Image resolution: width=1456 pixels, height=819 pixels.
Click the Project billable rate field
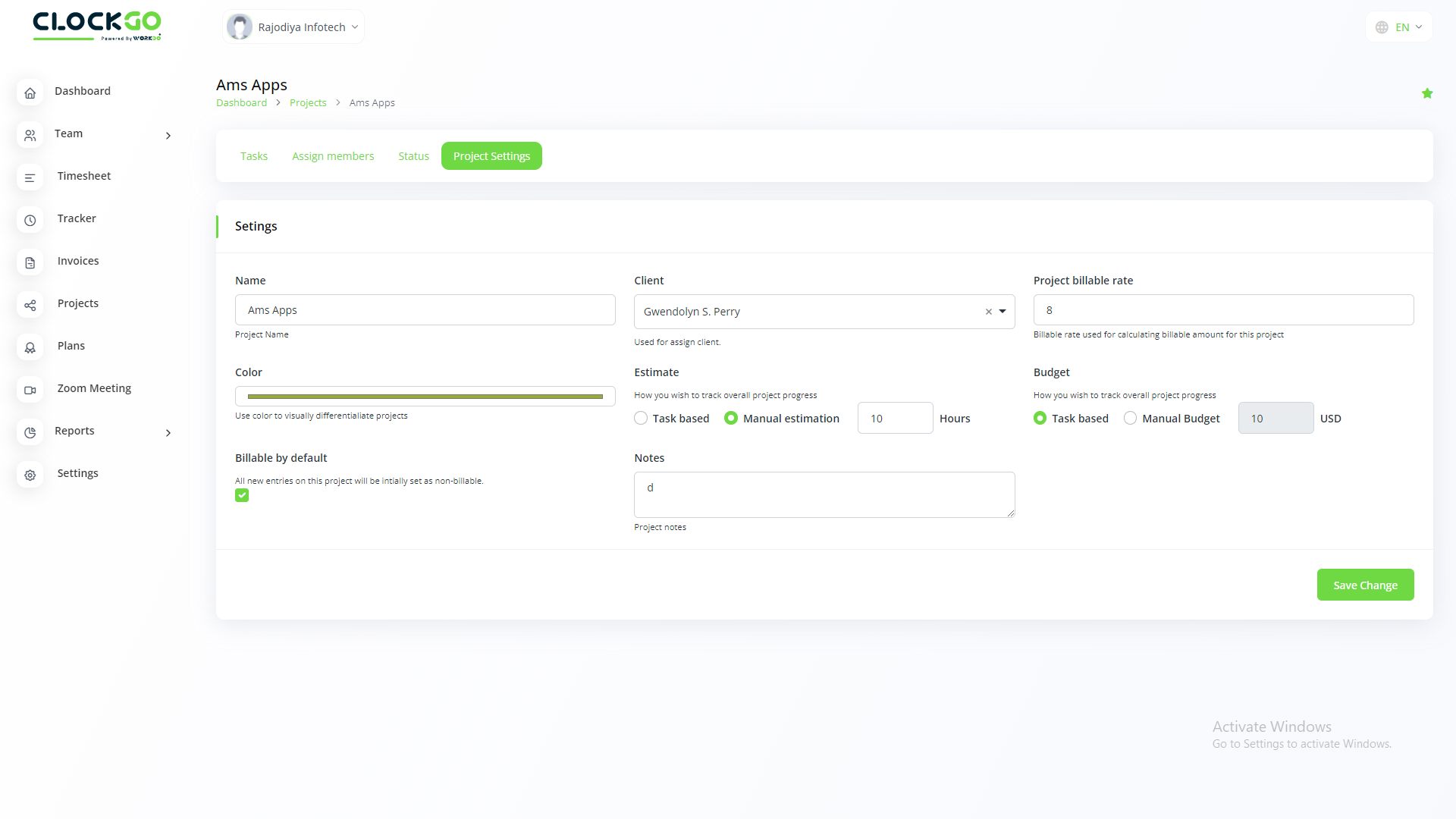(x=1223, y=310)
